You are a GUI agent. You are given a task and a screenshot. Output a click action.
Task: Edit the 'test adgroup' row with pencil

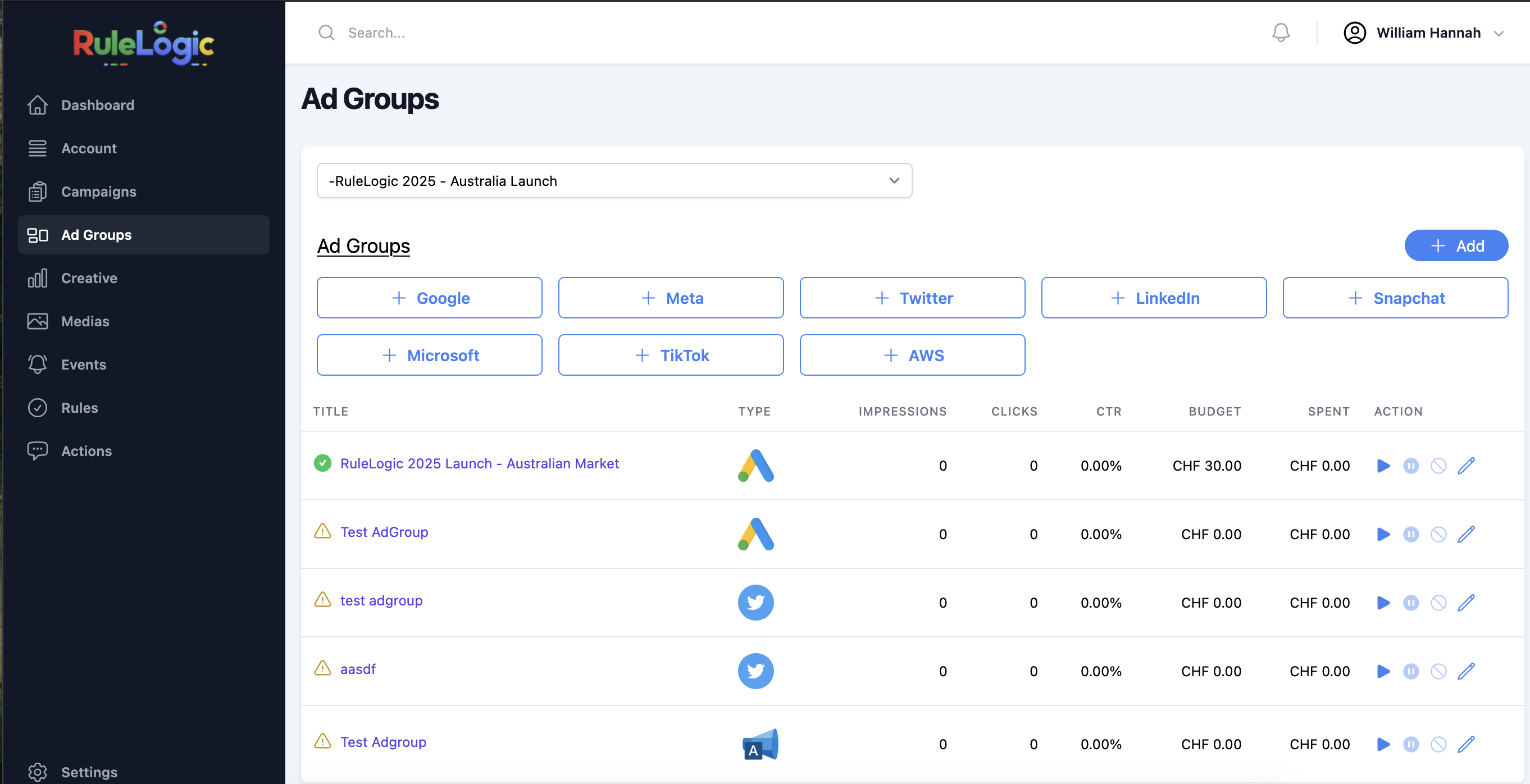[1467, 603]
